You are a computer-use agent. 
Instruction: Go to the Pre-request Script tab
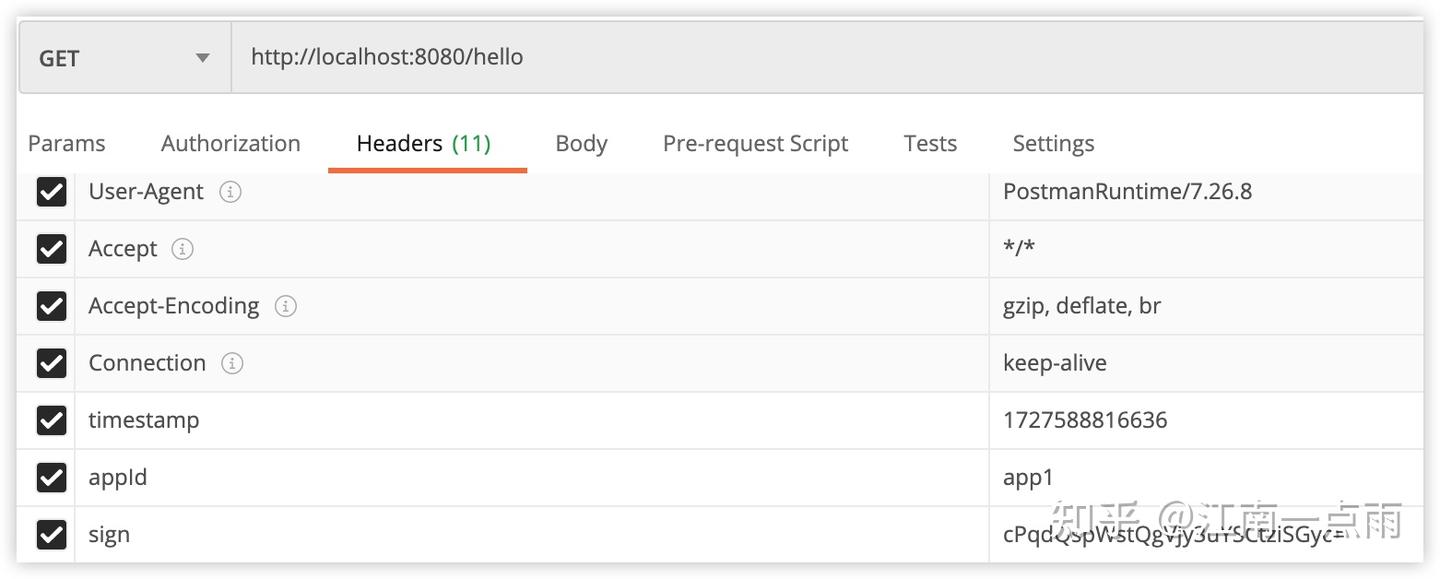click(x=755, y=143)
